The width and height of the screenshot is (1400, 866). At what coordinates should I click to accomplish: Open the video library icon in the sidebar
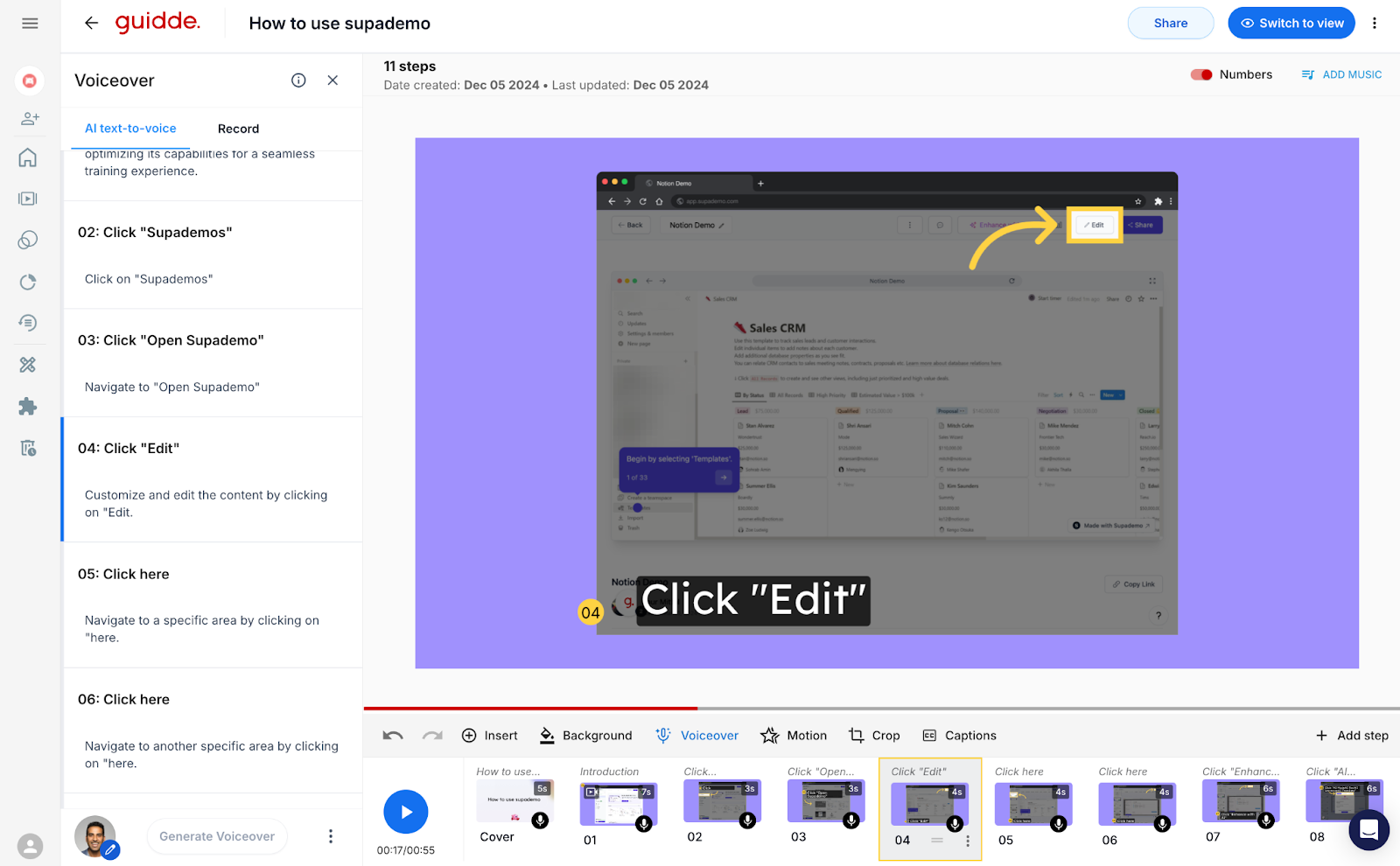pyautogui.click(x=28, y=199)
